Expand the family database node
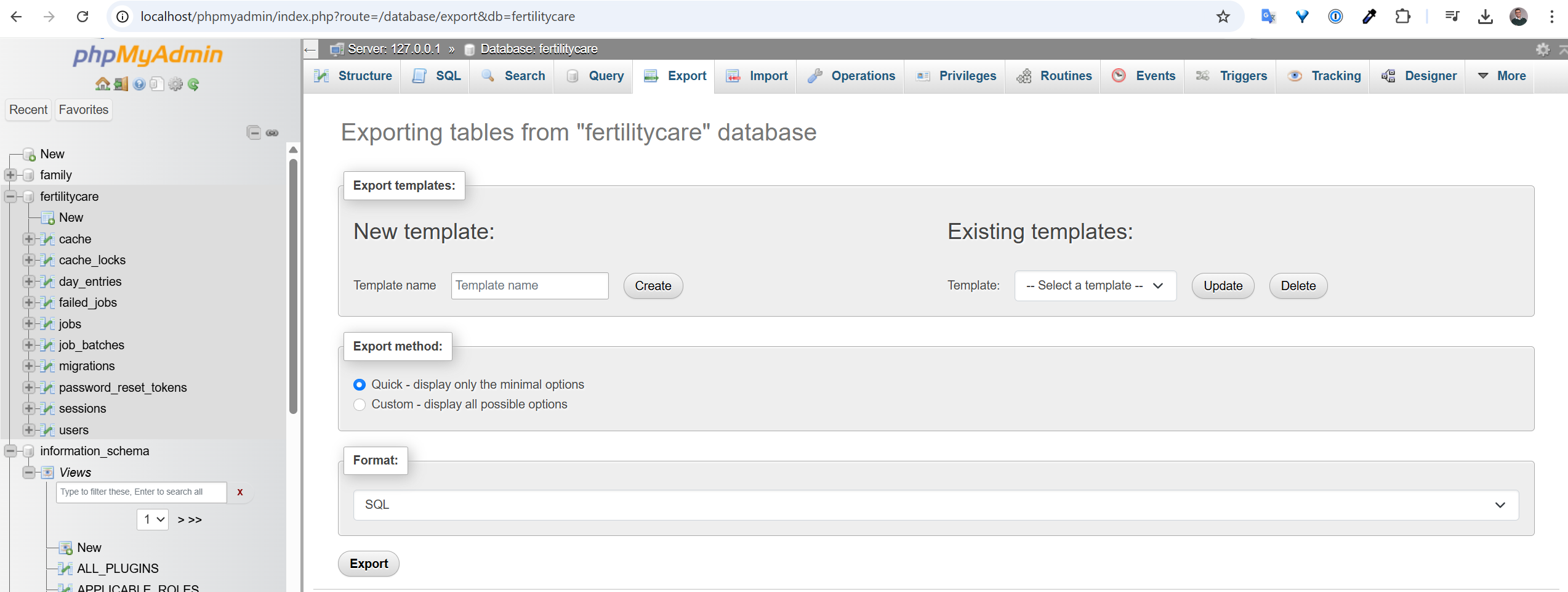Screen dimensions: 1568x592 (10, 175)
